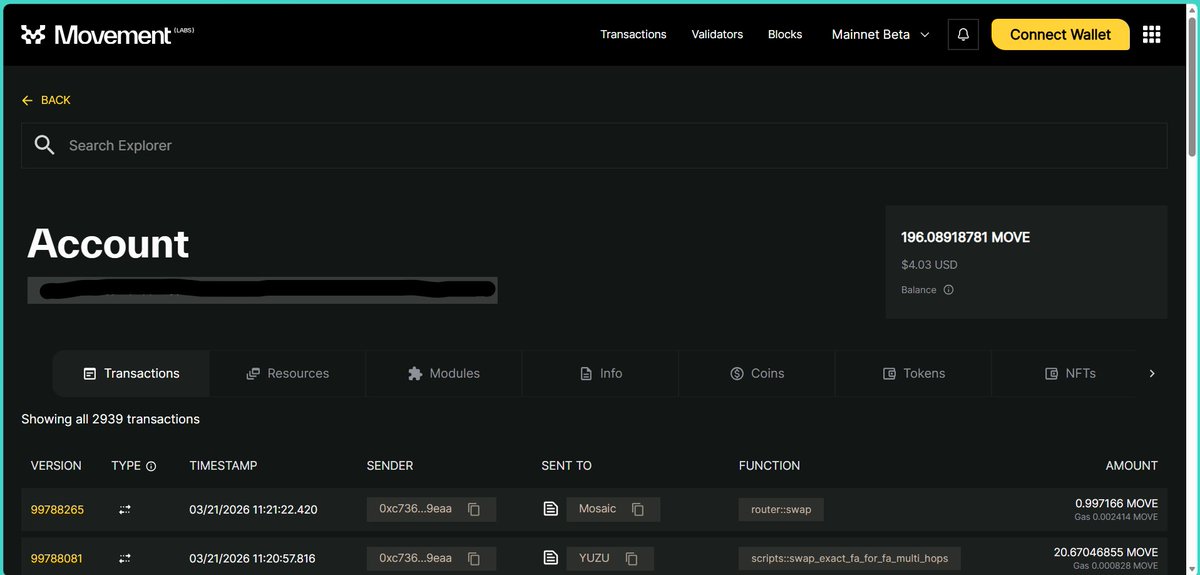Click the TIMESTAMP column header
Viewport: 1200px width, 575px height.
point(223,466)
